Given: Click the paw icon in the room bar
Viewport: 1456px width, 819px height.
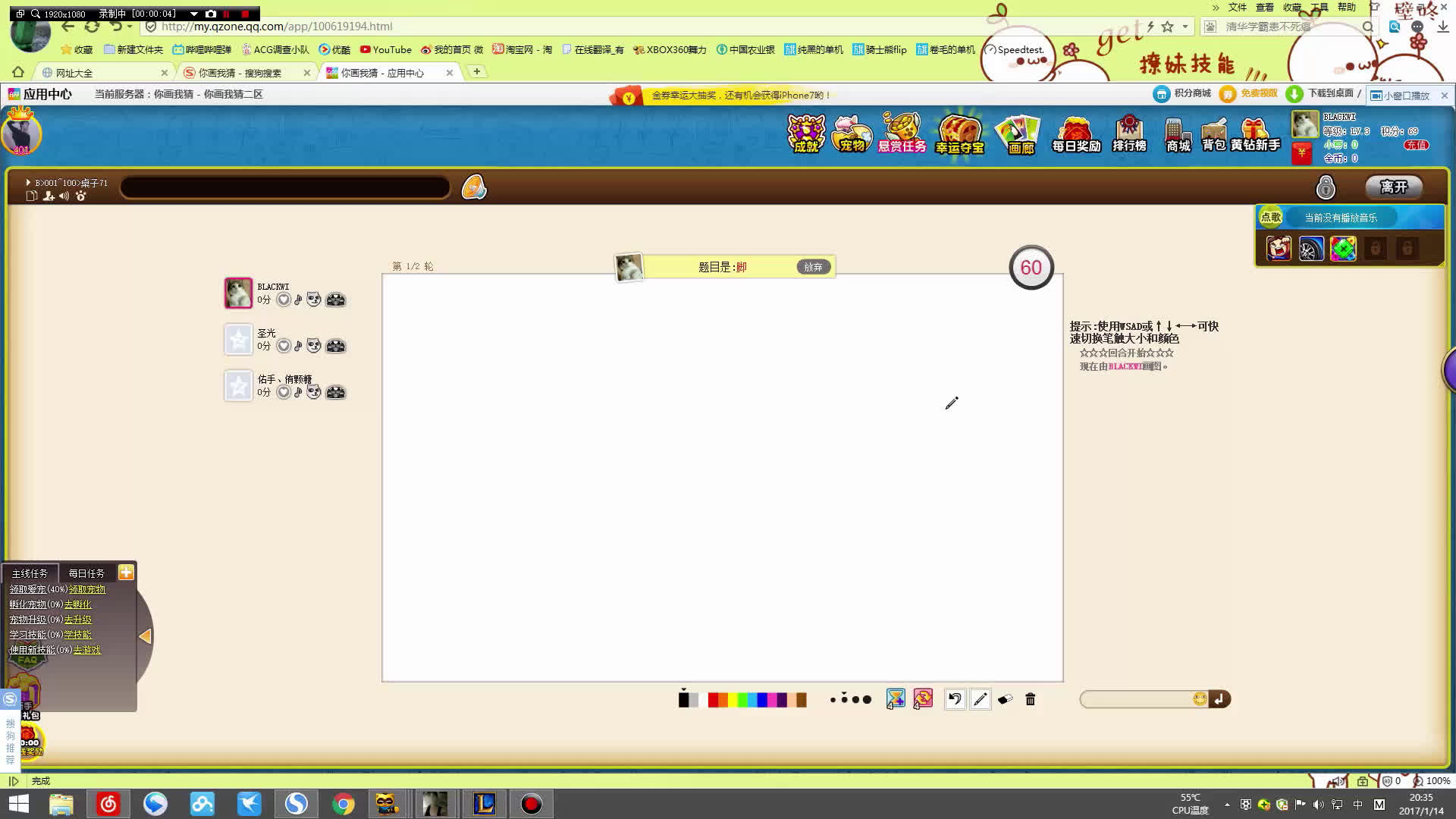Looking at the screenshot, I should point(80,196).
